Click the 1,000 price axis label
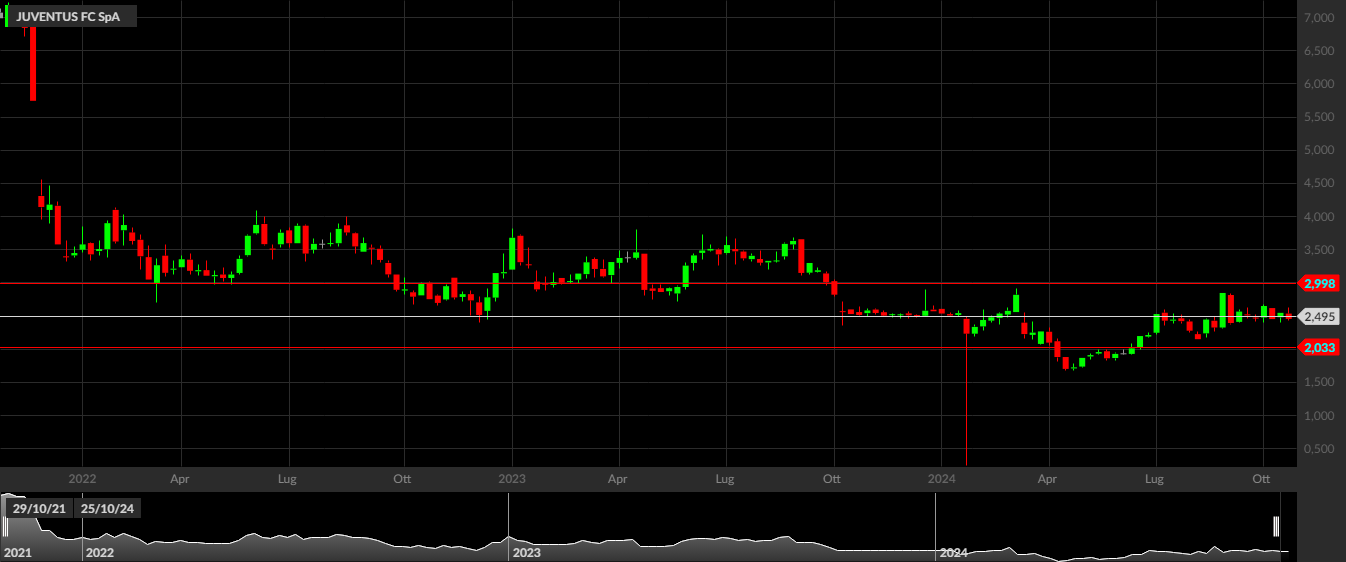Screen dimensions: 1346x562 [x=1319, y=416]
